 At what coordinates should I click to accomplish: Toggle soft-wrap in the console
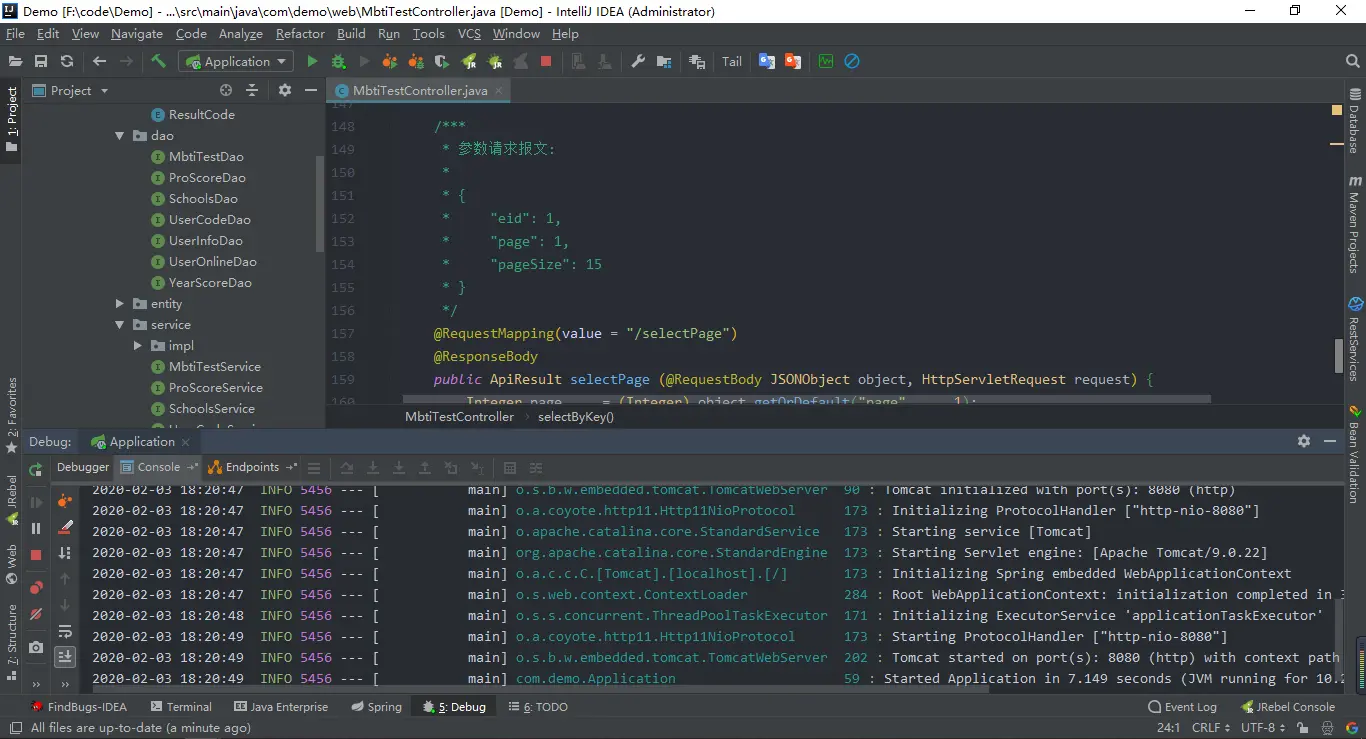click(x=65, y=631)
